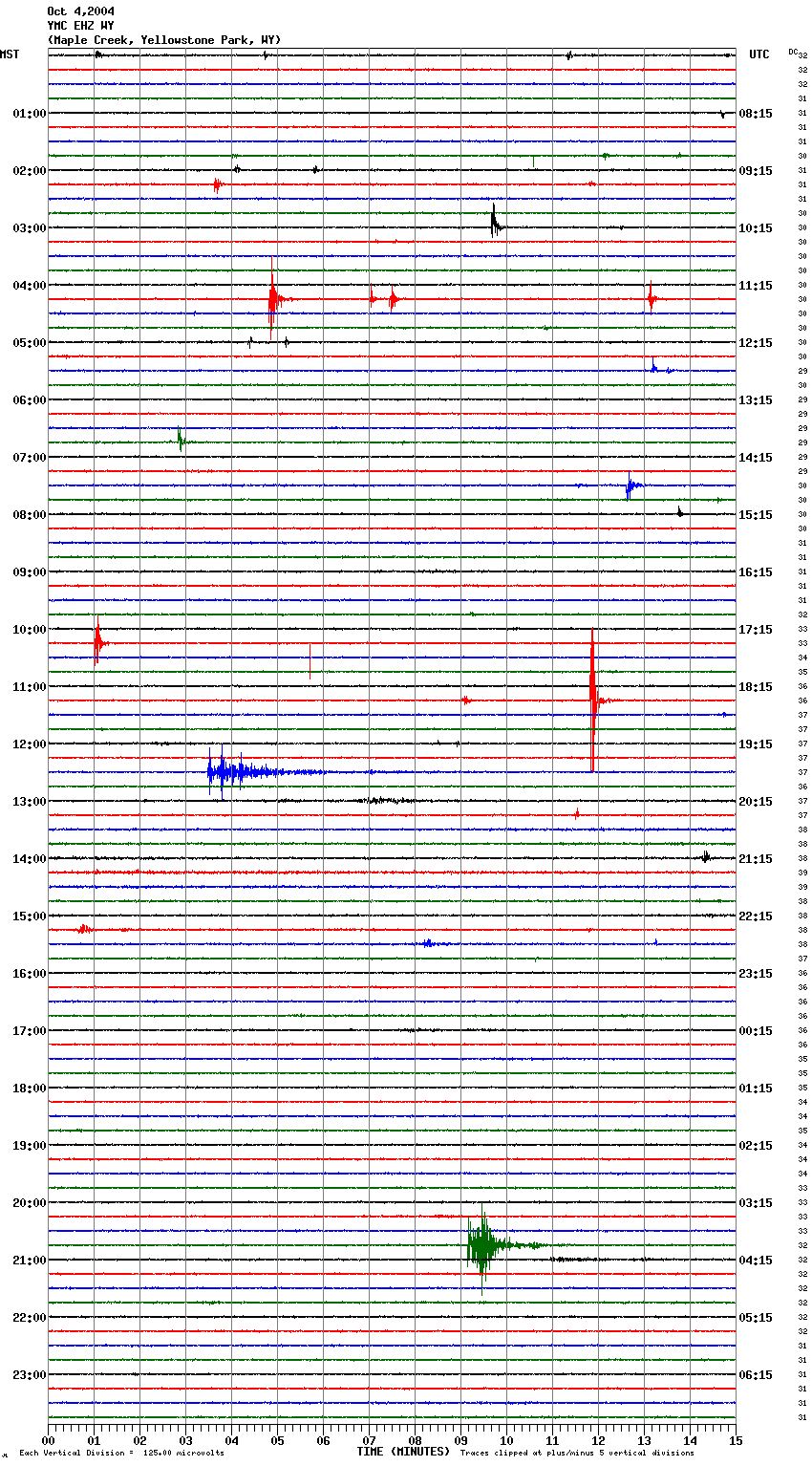The width and height of the screenshot is (812, 1466).
Task: Click the black event near minute 14 on the 14:00 trace
Action: 706,857
